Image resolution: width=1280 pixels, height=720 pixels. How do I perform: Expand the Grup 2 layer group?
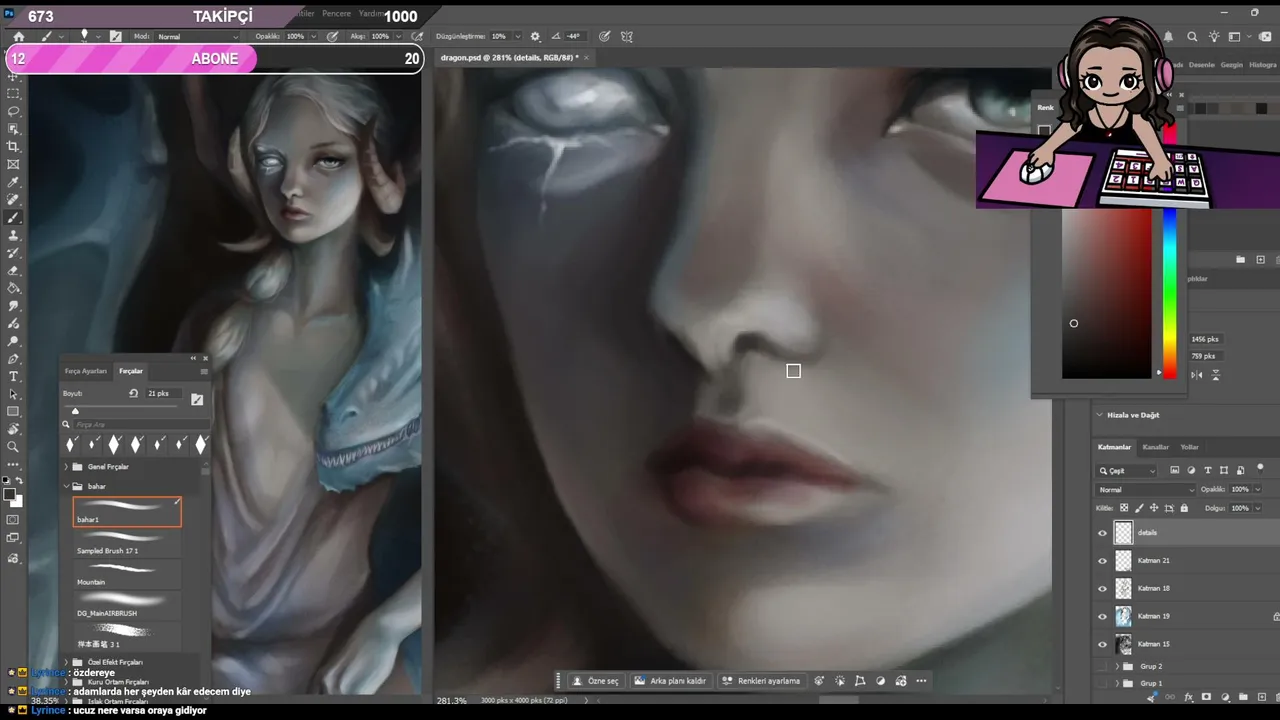(1117, 666)
